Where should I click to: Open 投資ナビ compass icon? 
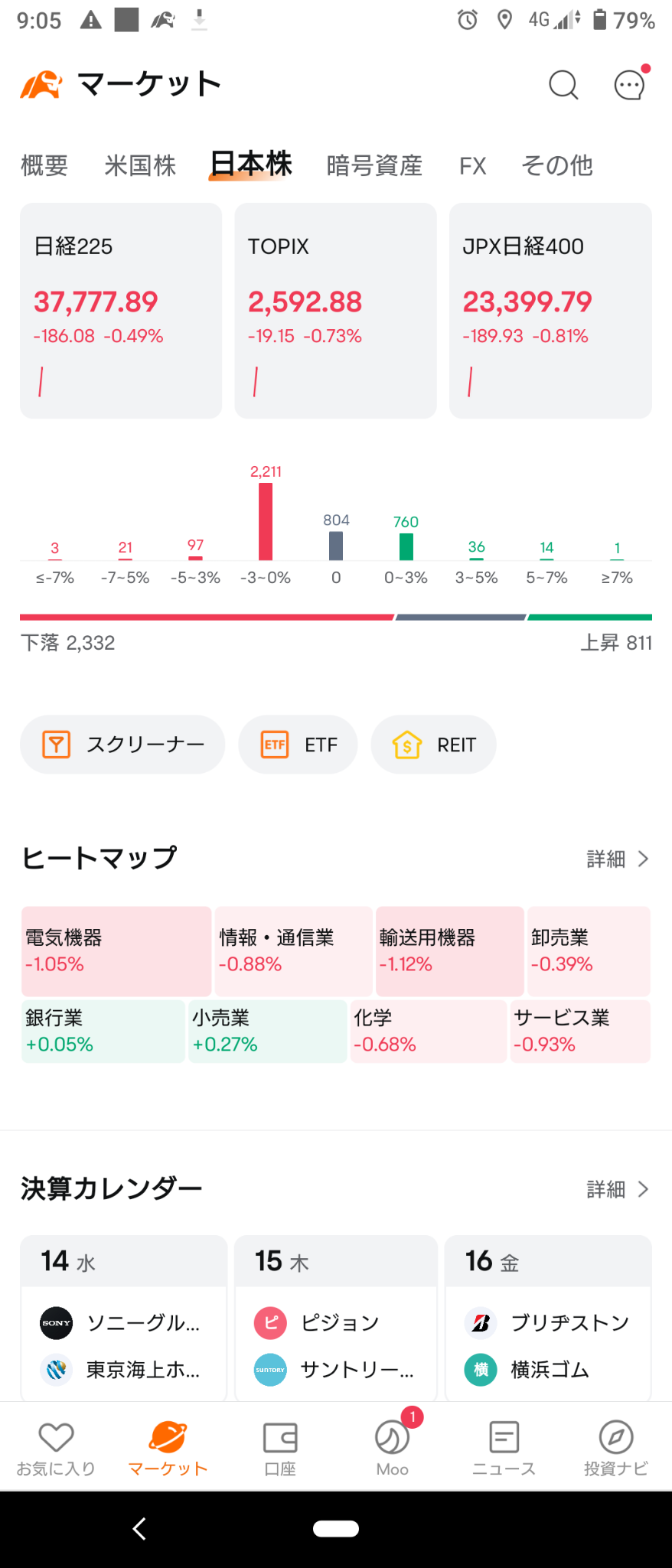(615, 1446)
